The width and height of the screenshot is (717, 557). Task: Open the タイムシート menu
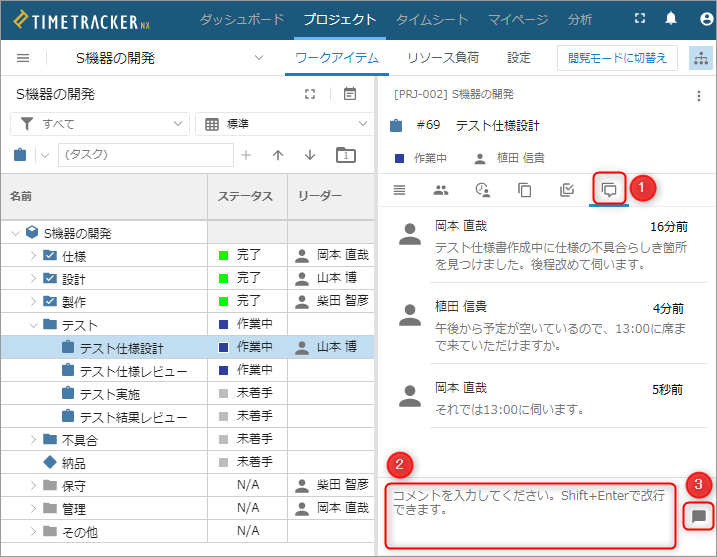coord(432,20)
